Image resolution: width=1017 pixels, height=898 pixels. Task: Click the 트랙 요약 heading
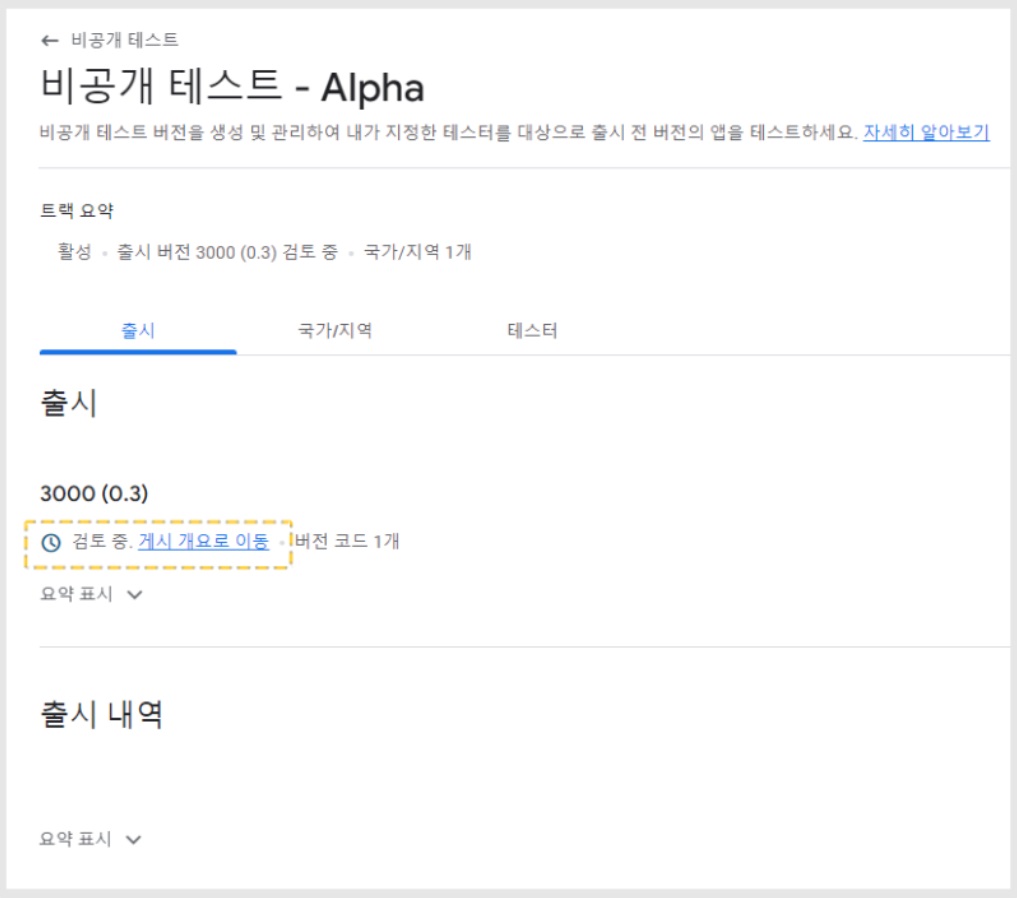click(77, 211)
